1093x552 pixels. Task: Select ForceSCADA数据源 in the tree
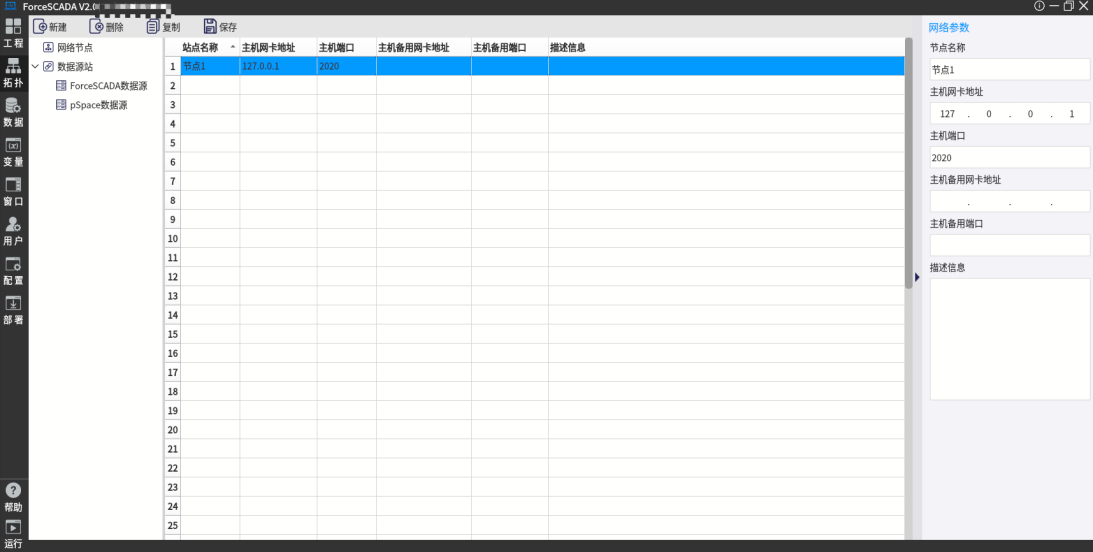pyautogui.click(x=108, y=86)
